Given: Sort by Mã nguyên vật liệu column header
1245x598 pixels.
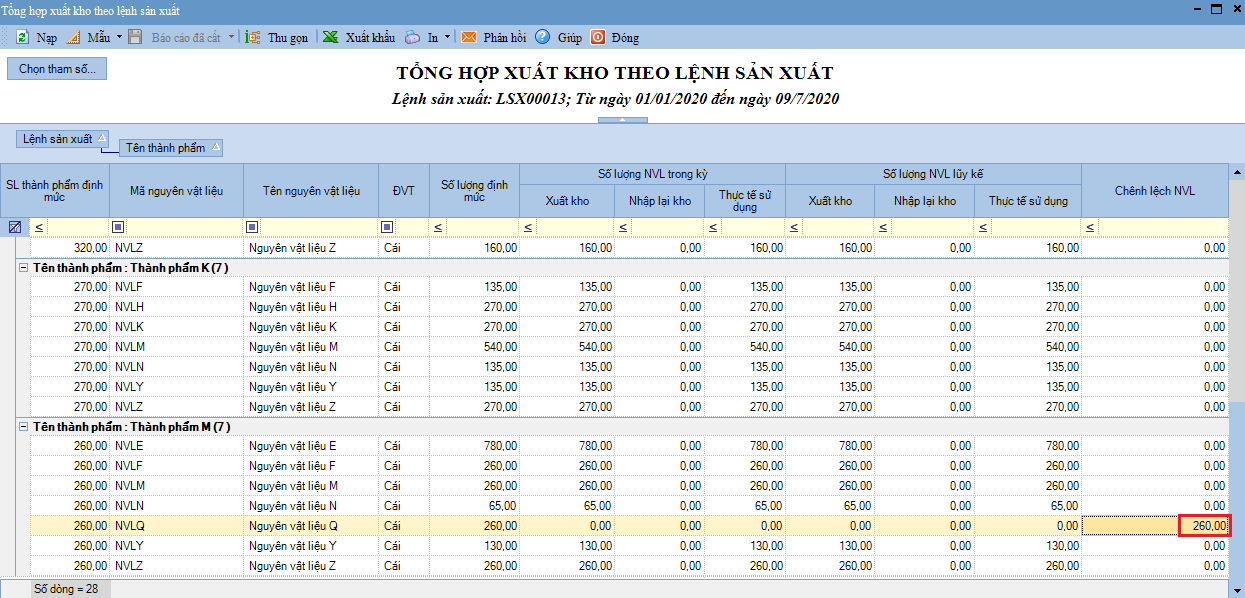Looking at the screenshot, I should (176, 190).
